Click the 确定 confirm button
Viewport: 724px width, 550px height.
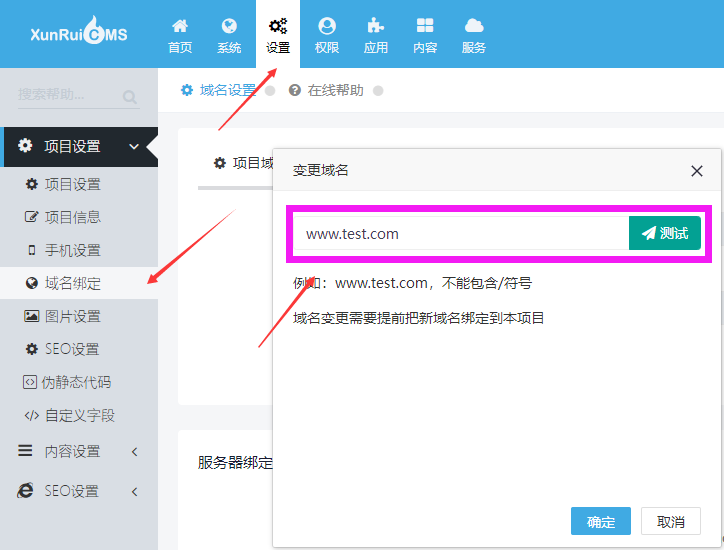coord(601,522)
